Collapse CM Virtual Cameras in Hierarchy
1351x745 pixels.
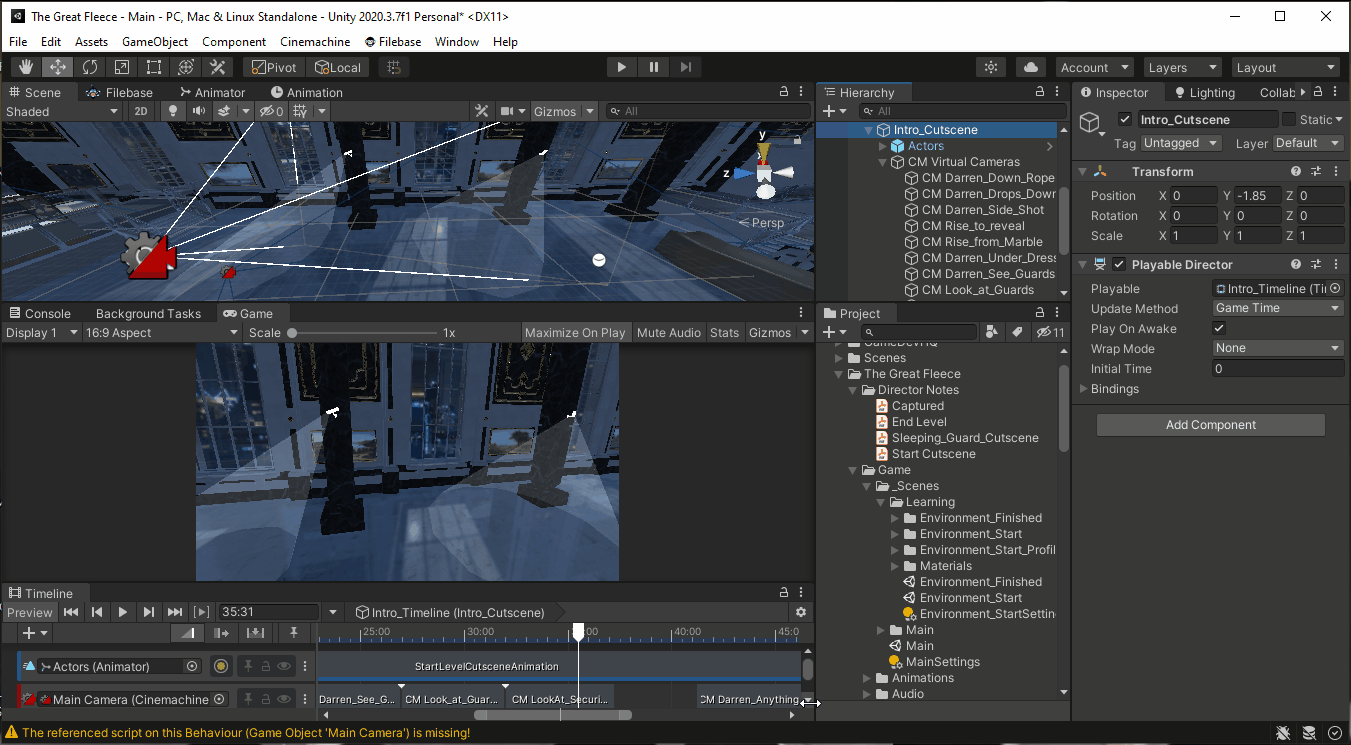[x=883, y=162]
